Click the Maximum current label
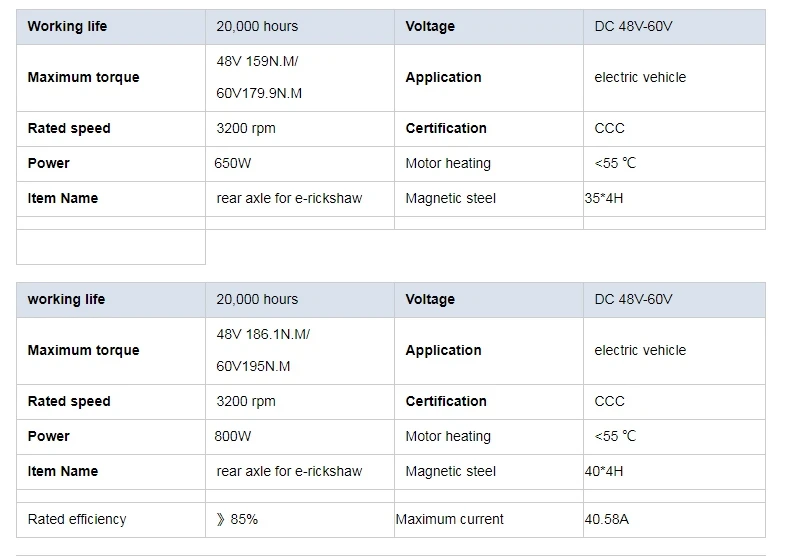 click(449, 519)
